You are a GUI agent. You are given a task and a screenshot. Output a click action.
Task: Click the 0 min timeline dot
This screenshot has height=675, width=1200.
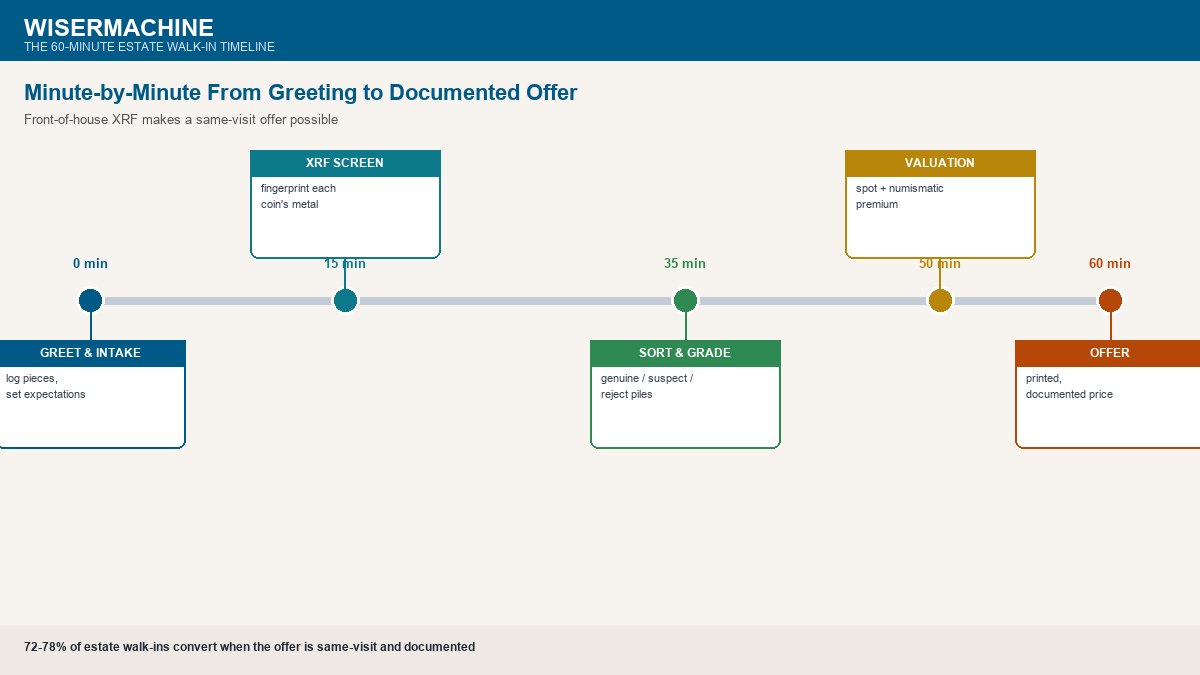[x=90, y=300]
